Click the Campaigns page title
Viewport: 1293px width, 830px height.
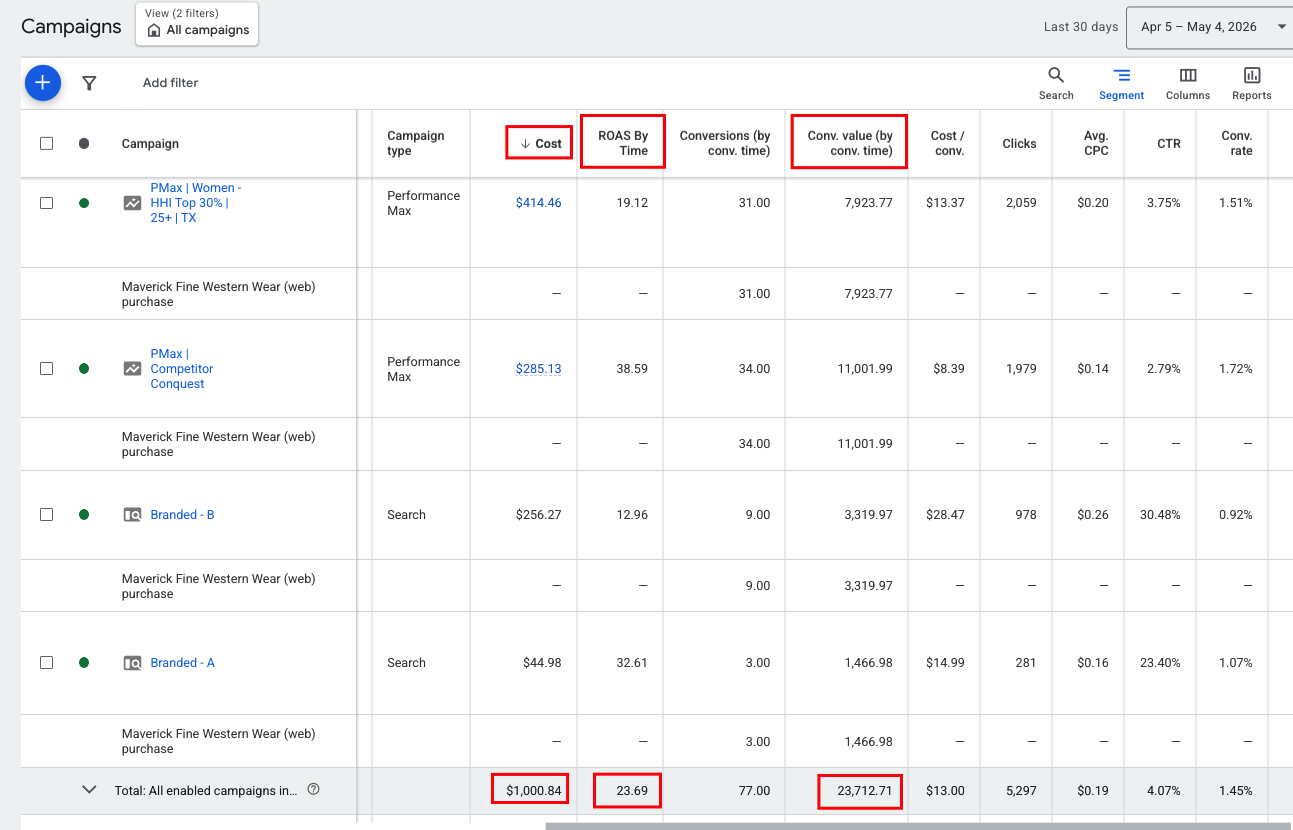click(71, 27)
